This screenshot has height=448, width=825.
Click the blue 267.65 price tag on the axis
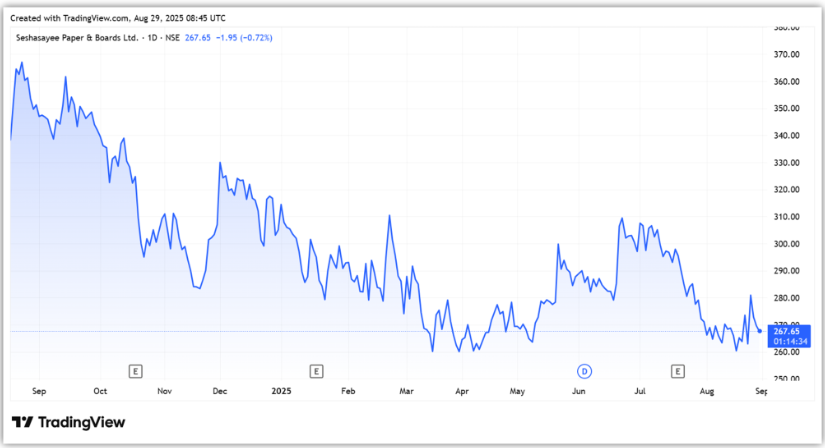click(x=792, y=330)
